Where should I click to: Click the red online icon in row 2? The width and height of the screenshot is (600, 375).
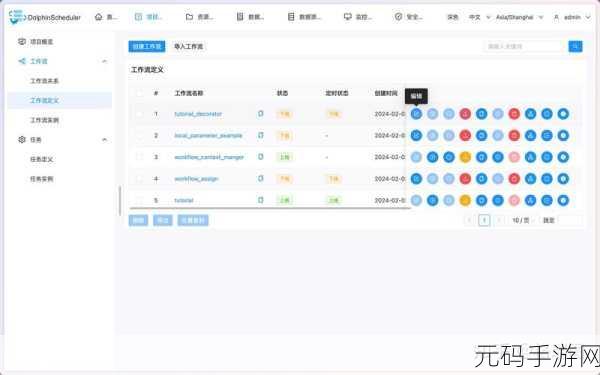click(465, 135)
